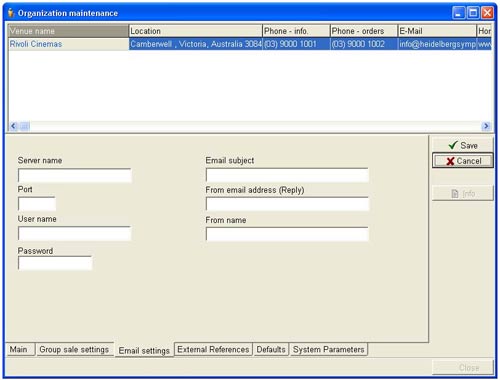Click the E-Mail column header
The height and width of the screenshot is (380, 500).
tap(437, 31)
